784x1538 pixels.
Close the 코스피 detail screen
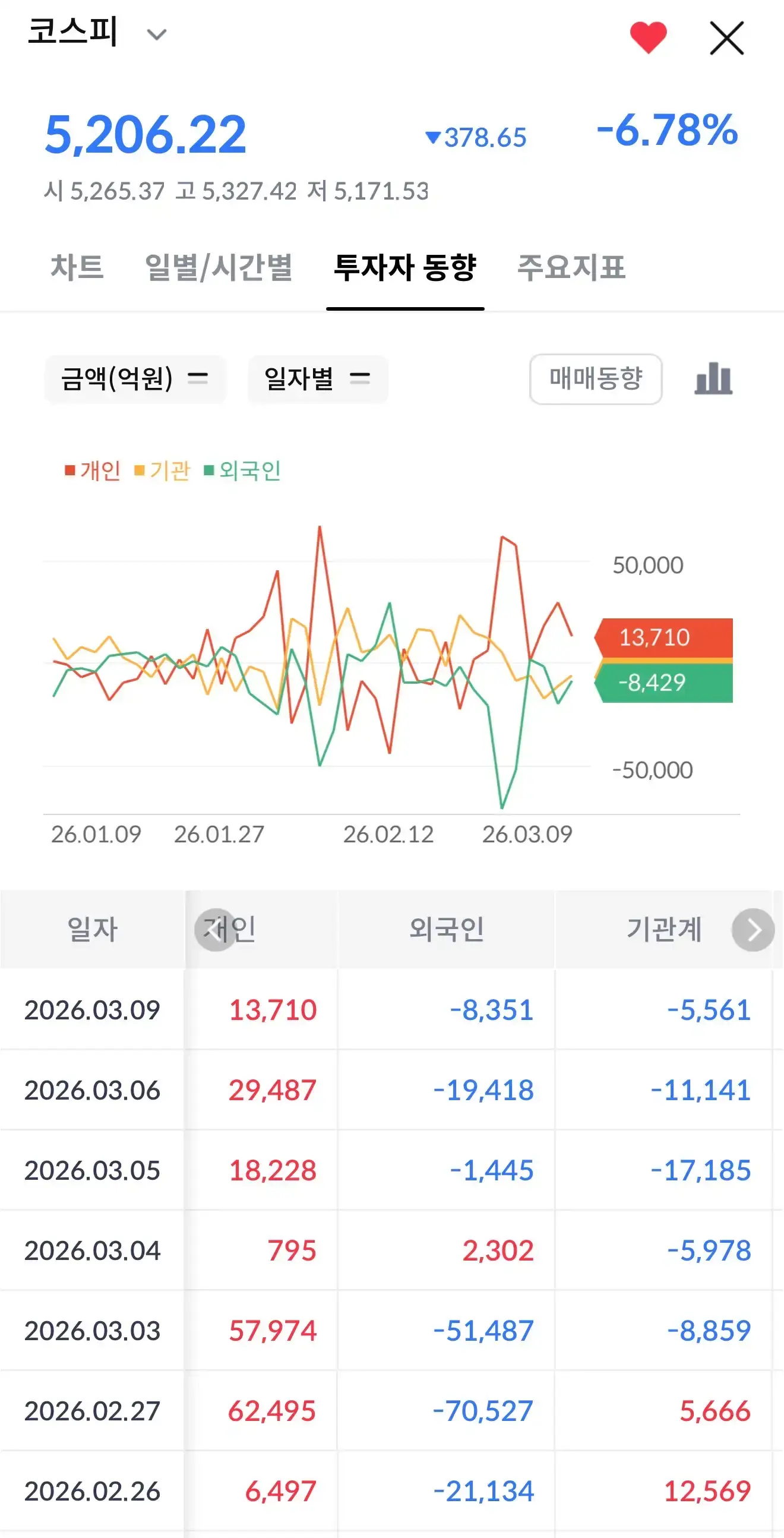click(726, 38)
